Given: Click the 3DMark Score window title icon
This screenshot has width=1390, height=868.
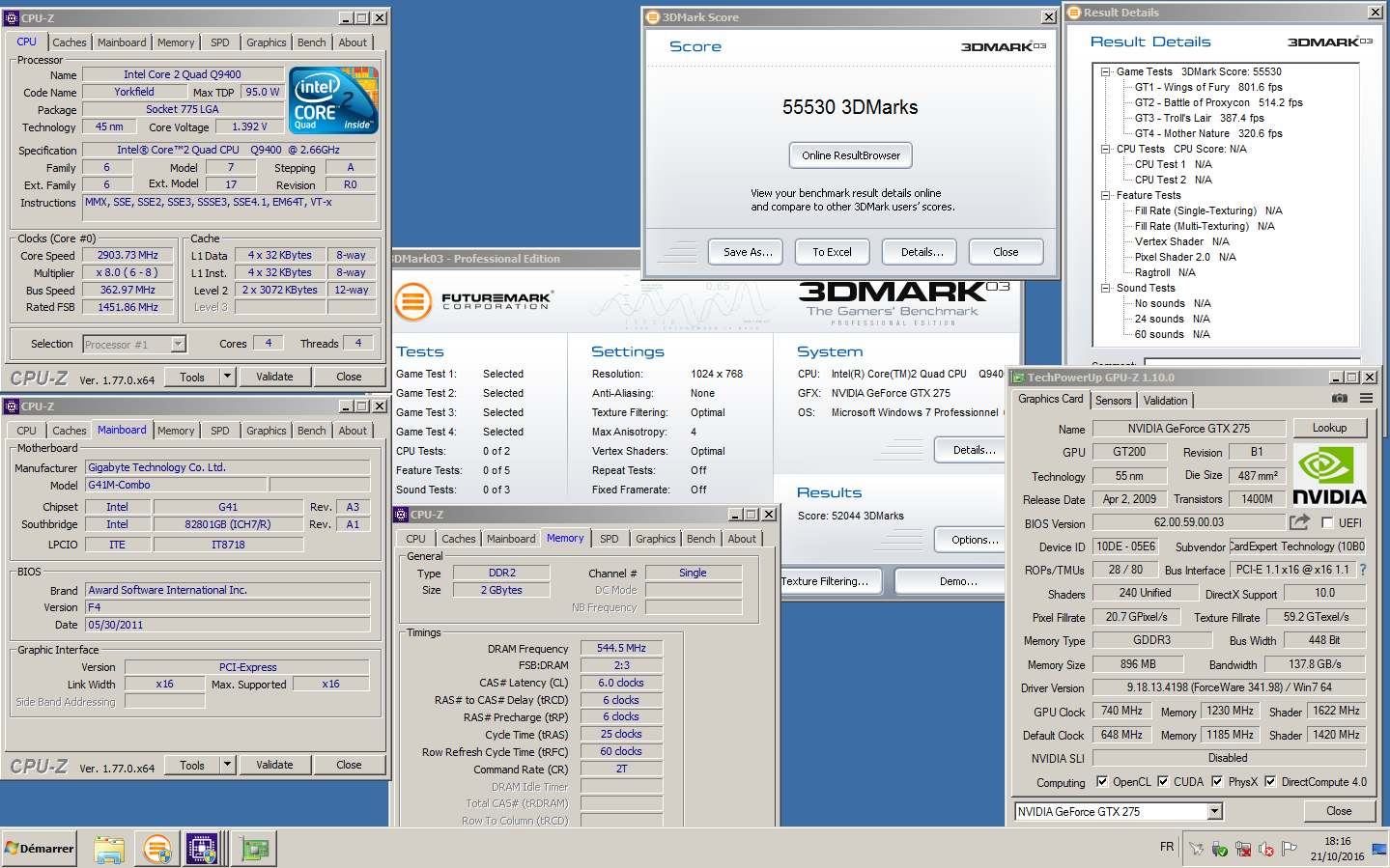Looking at the screenshot, I should coord(653,17).
